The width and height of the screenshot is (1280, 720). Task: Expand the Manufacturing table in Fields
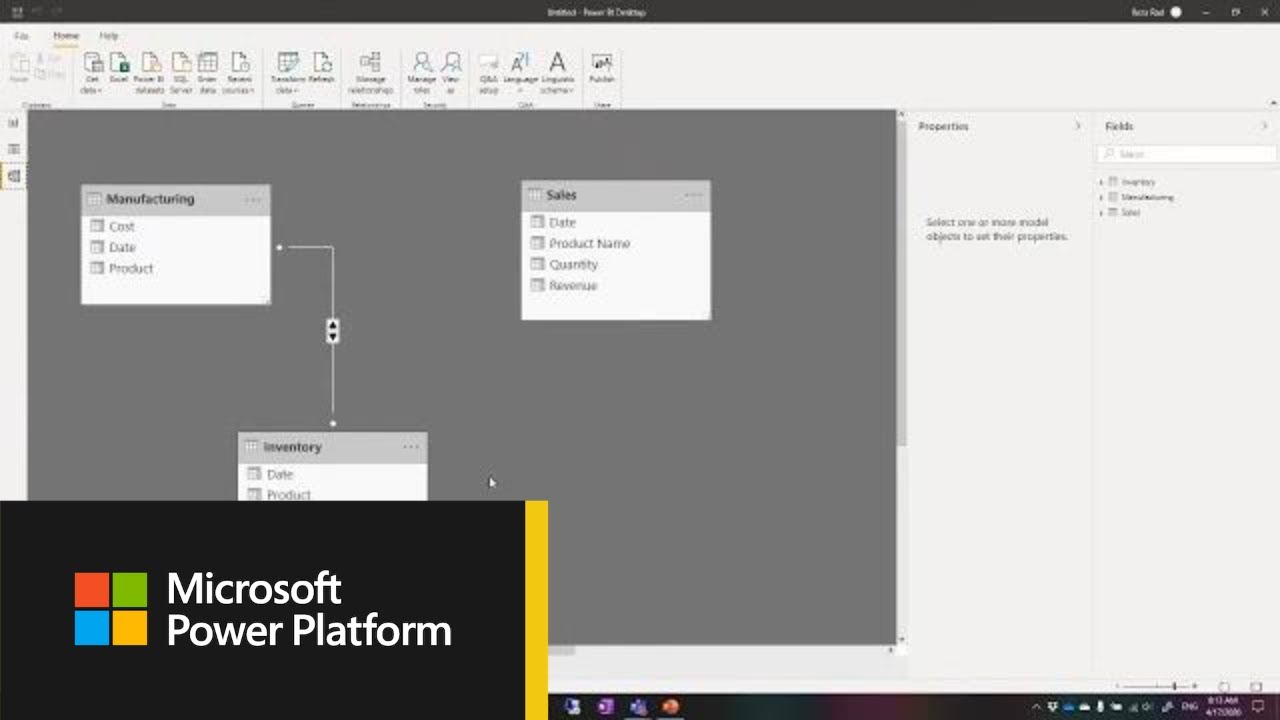[x=1101, y=197]
